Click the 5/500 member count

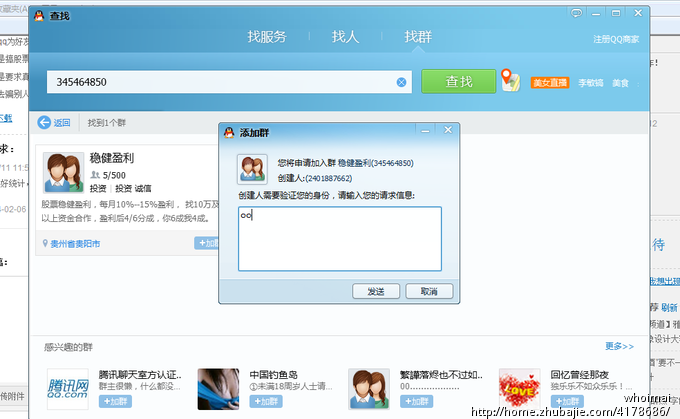coord(114,175)
